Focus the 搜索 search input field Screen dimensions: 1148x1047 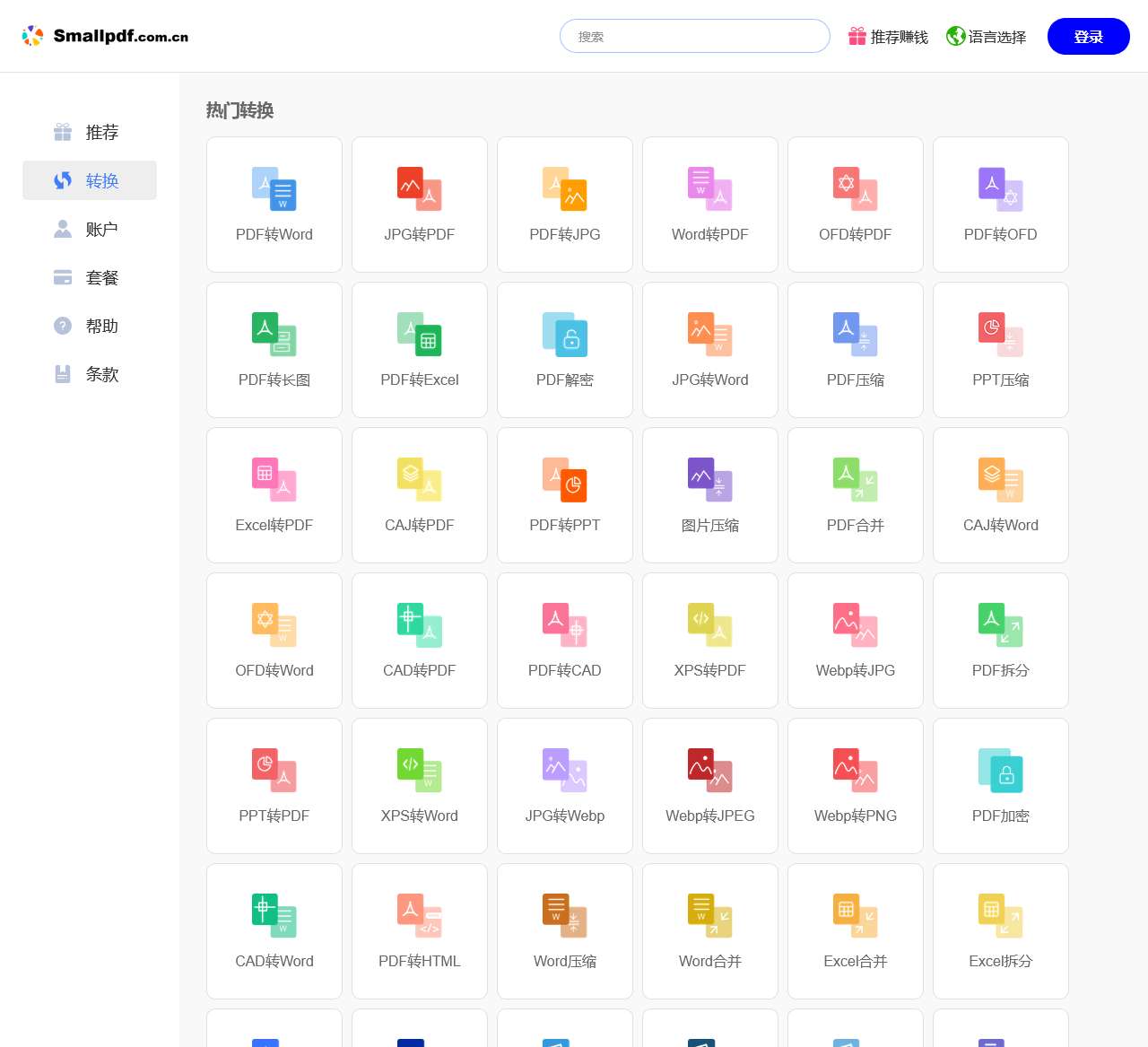(695, 37)
